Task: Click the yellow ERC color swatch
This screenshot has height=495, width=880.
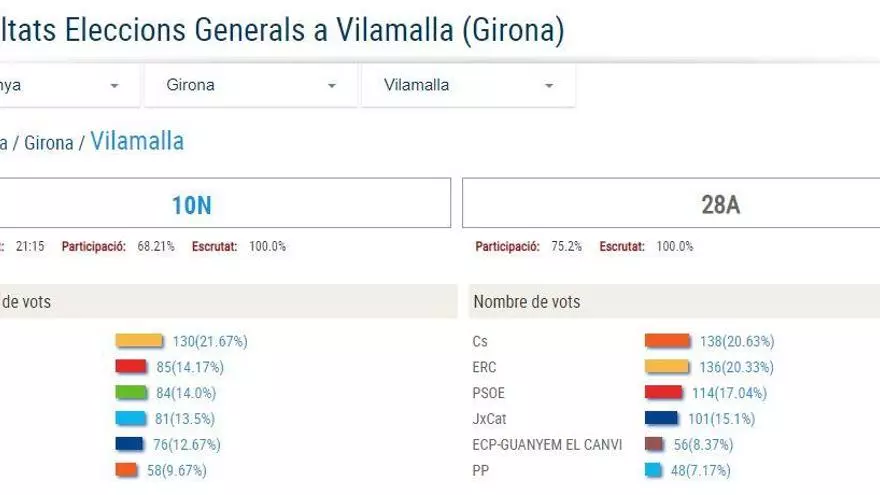Action: 667,367
